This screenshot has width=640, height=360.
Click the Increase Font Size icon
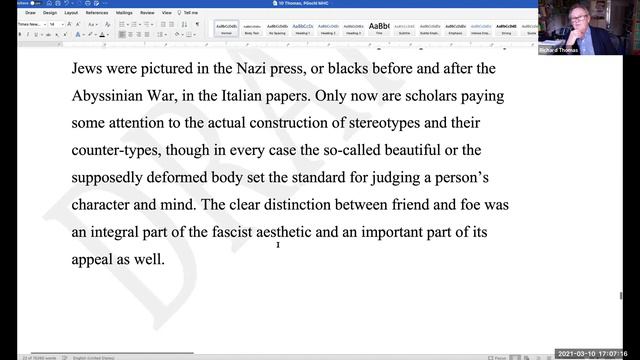click(69, 24)
